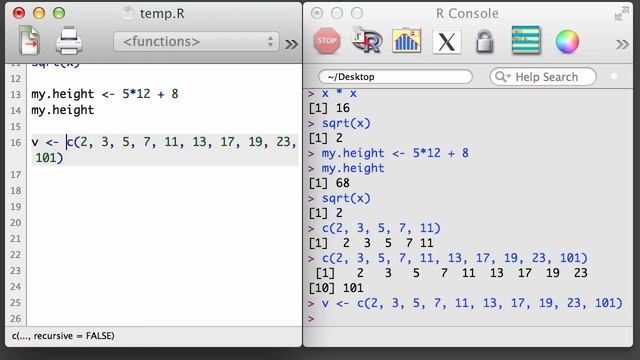
Task: Click the printer icon in temp.R toolbar
Action: [69, 41]
